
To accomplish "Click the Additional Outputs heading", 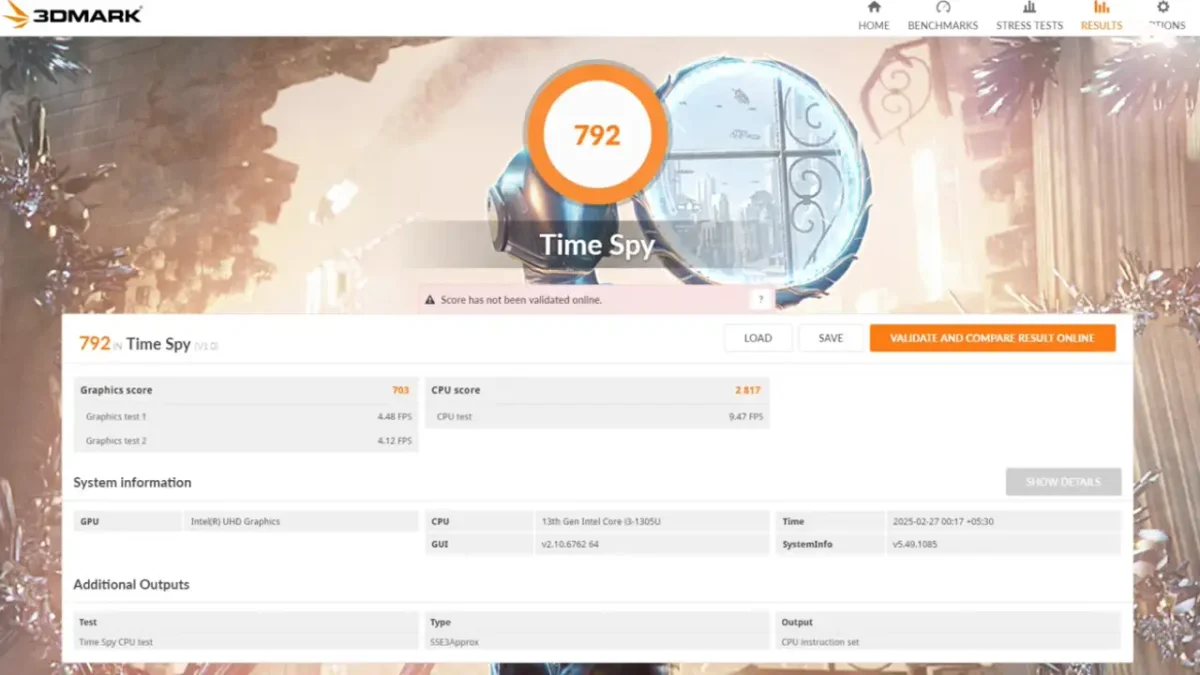I will tap(131, 584).
